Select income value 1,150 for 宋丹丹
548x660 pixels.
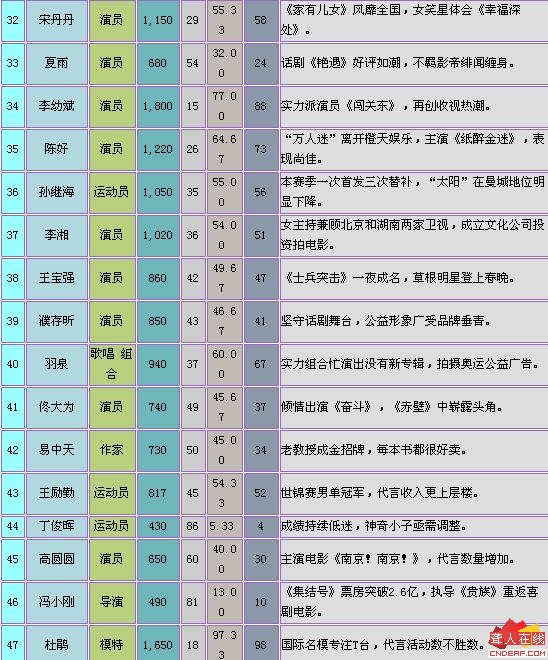point(157,20)
